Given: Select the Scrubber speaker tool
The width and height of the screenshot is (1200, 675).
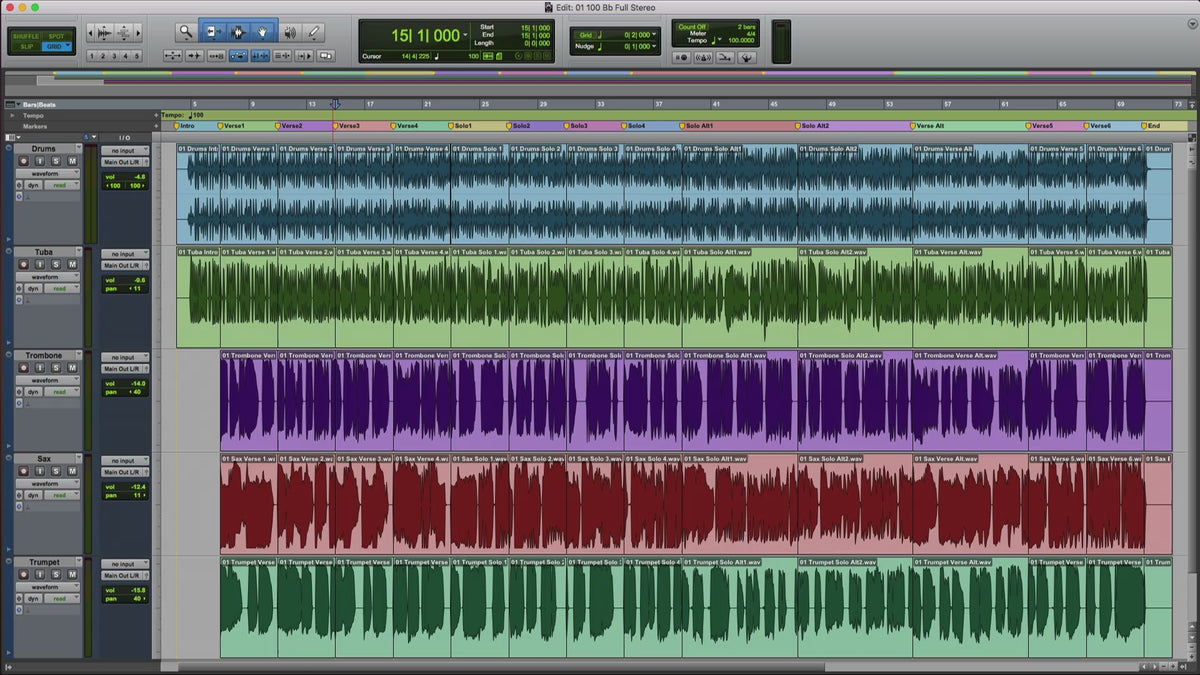Looking at the screenshot, I should (x=289, y=32).
